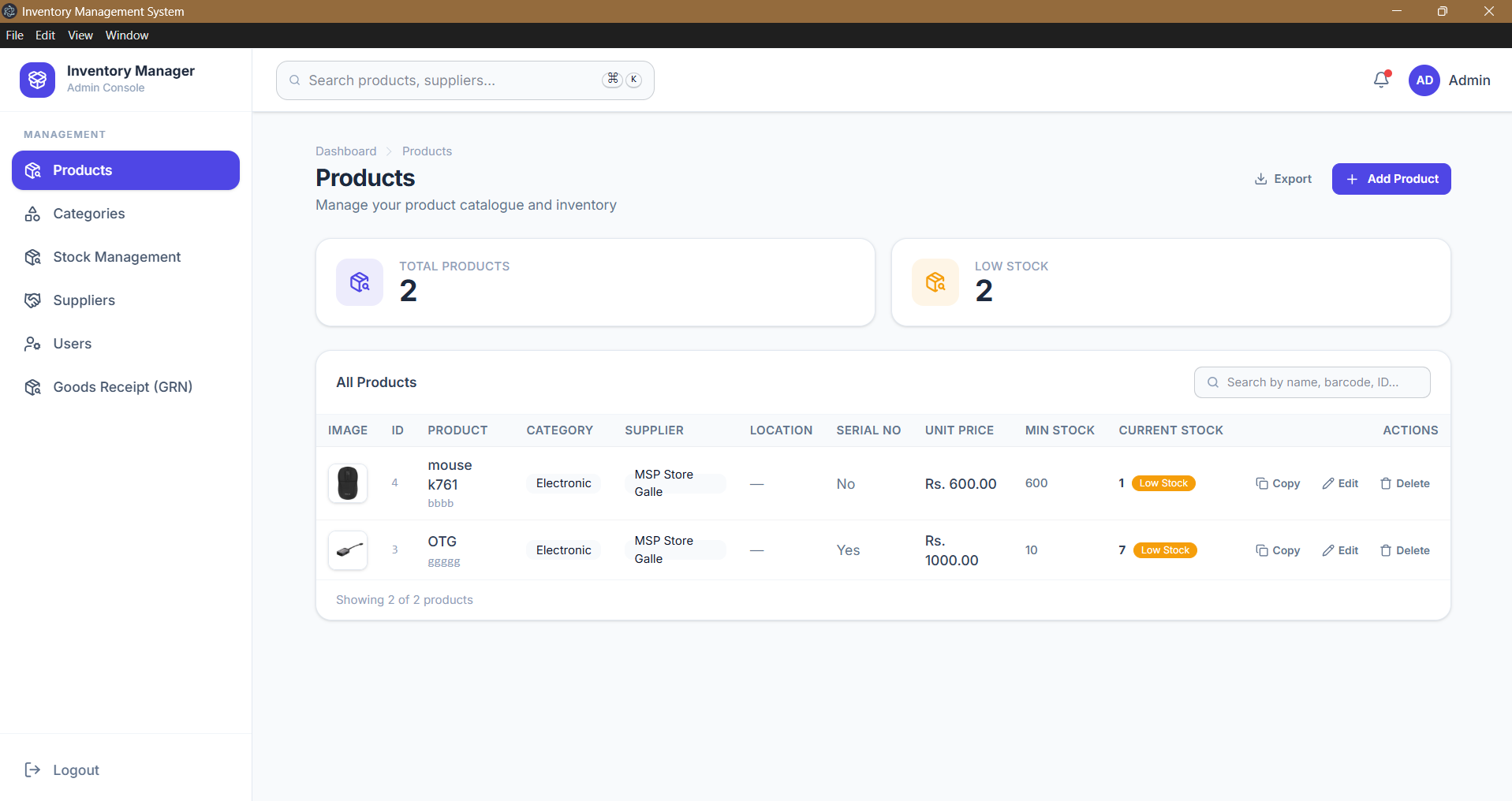Viewport: 1512px width, 801px height.
Task: Open the View menu
Action: coord(80,35)
